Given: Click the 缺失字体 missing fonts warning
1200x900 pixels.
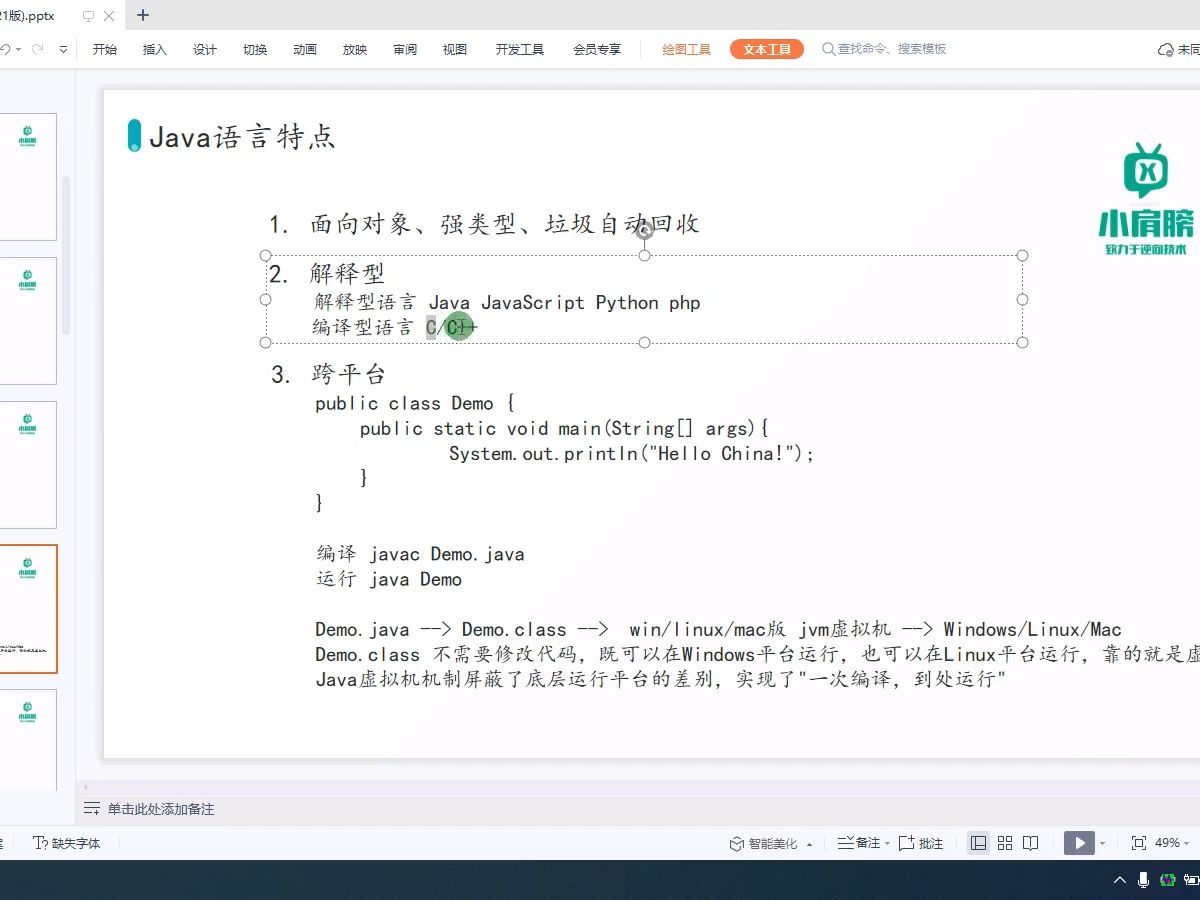Looking at the screenshot, I should point(66,843).
